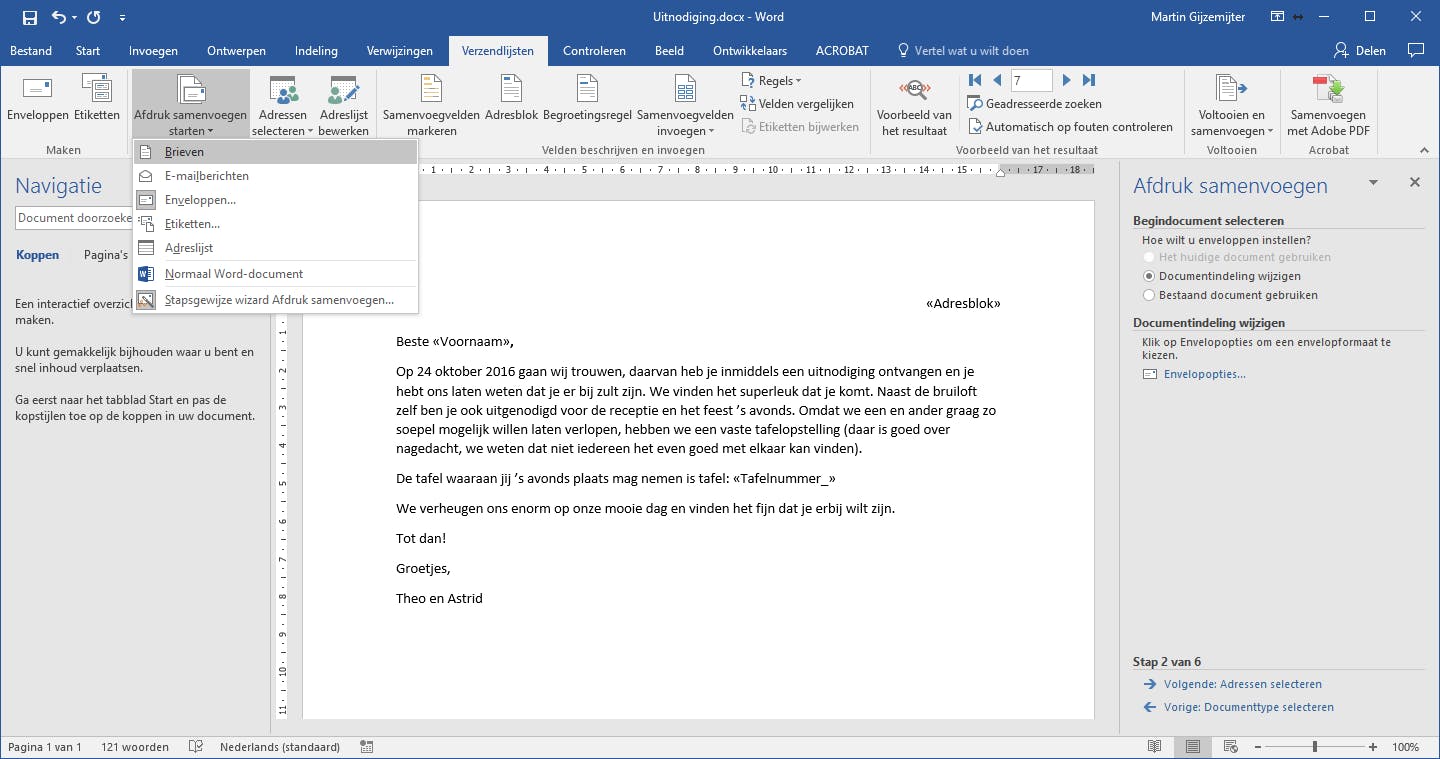Image resolution: width=1440 pixels, height=759 pixels.
Task: Select Documentindeling wijzigen radio button
Action: tap(1150, 276)
